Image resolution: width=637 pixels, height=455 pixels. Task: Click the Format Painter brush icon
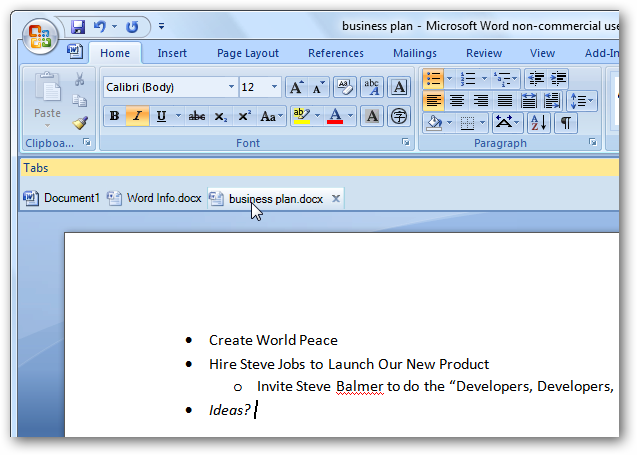point(80,122)
